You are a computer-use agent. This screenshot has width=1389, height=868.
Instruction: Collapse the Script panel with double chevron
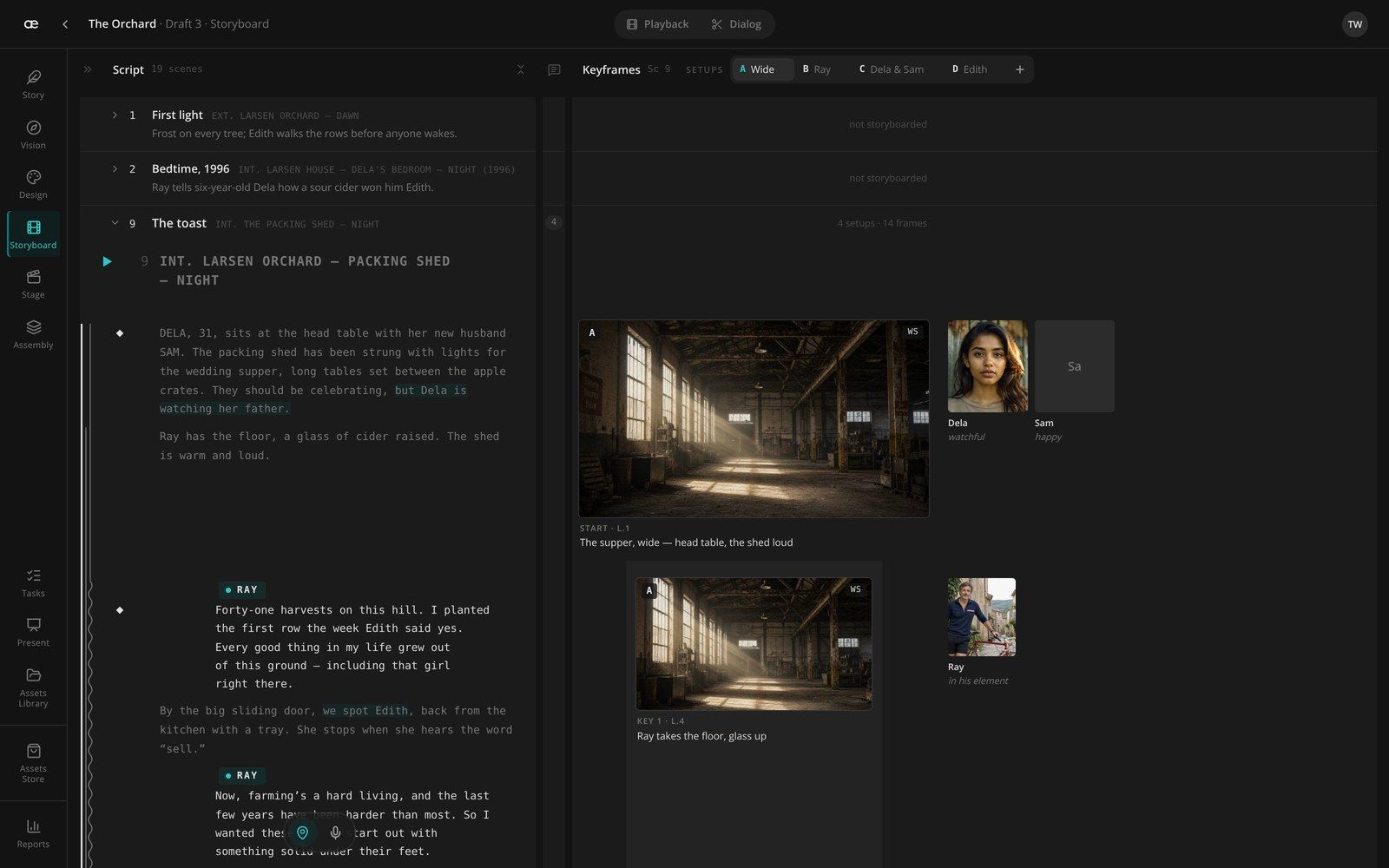(88, 69)
